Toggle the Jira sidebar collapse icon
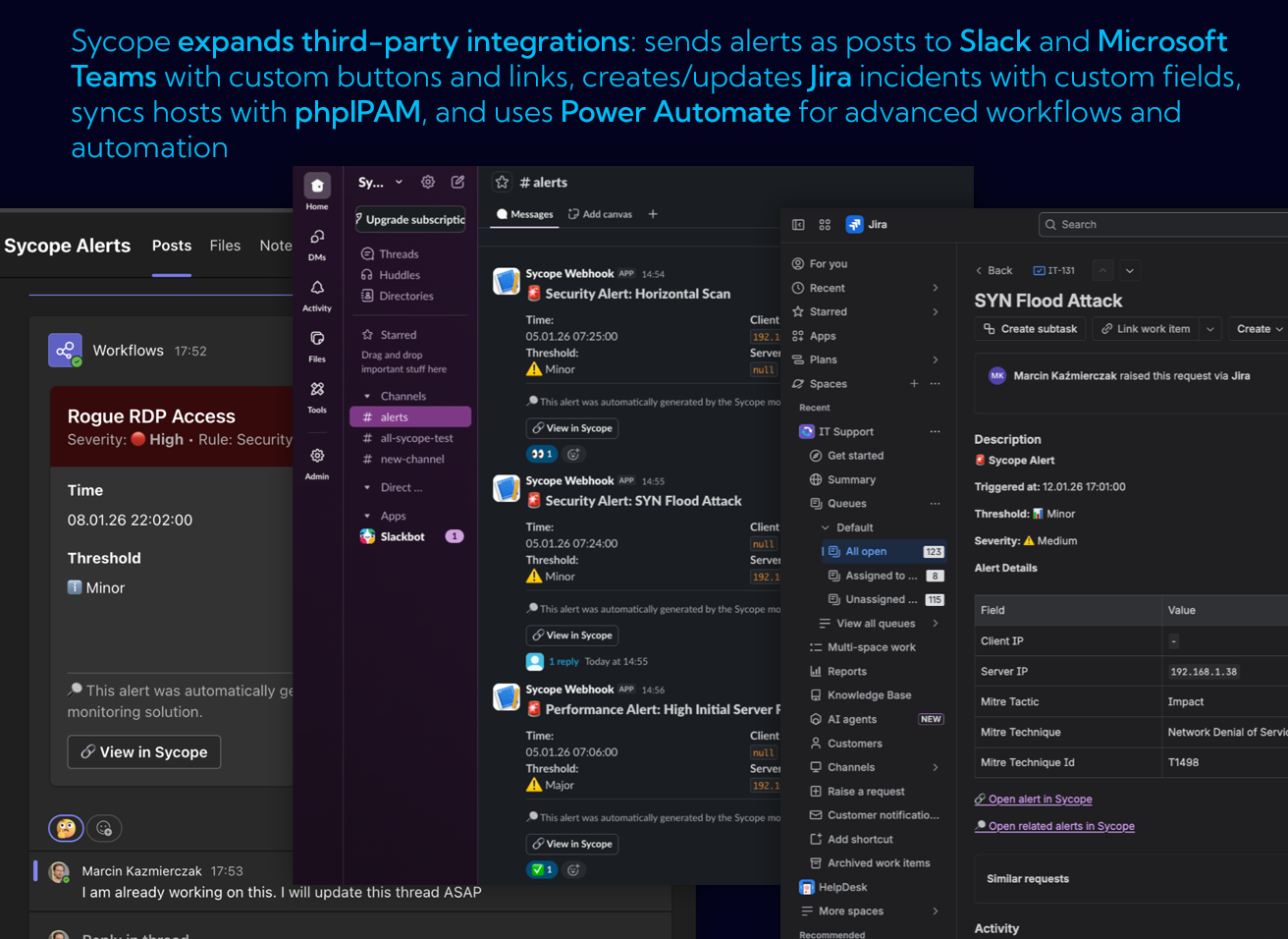 point(798,225)
